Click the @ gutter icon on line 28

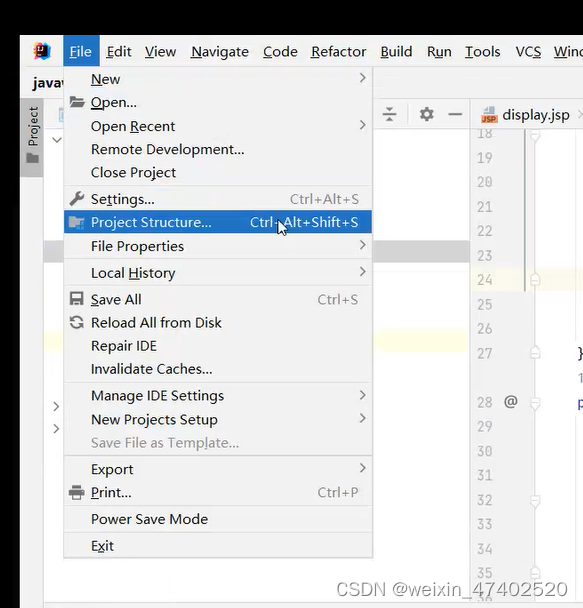coord(511,401)
